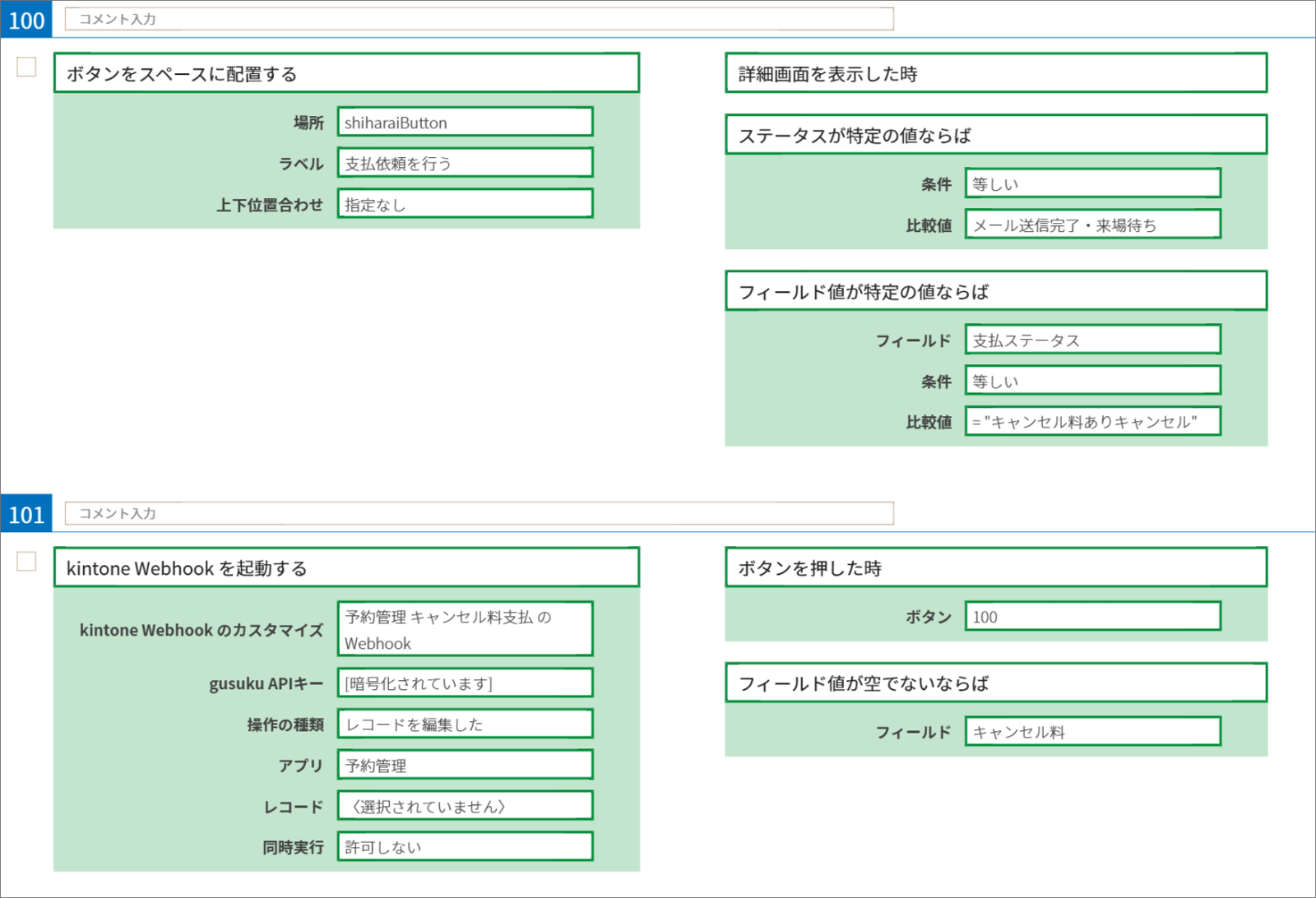
Task: Open the フィールド value キャンセル料
Action: click(1093, 732)
